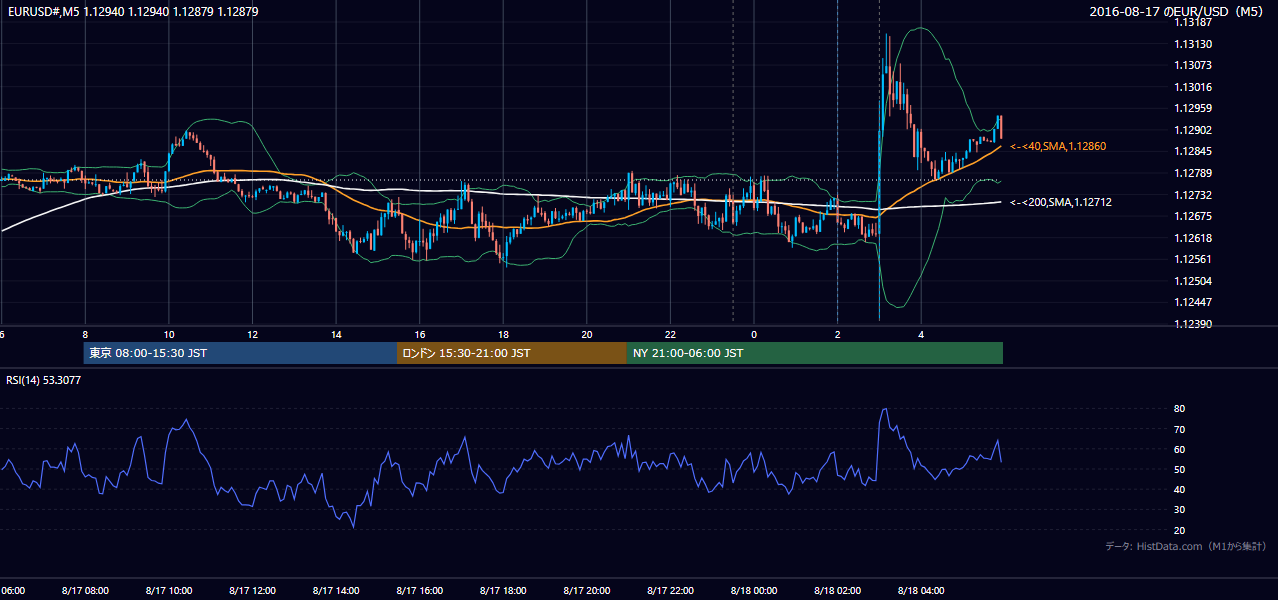Click hour label 22 on price chart axis
Viewport: 1278px width, 600px height.
[x=671, y=334]
